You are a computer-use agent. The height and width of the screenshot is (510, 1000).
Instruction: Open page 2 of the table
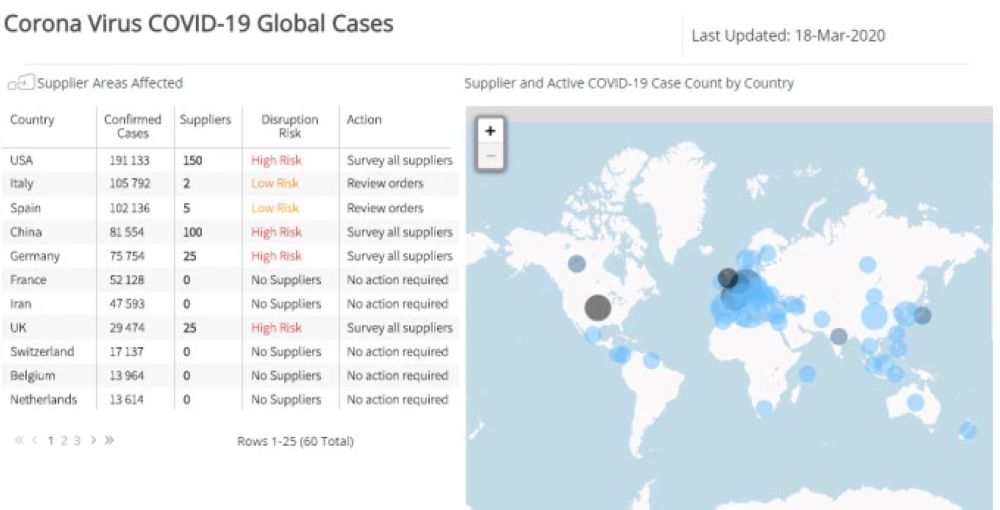pos(63,440)
